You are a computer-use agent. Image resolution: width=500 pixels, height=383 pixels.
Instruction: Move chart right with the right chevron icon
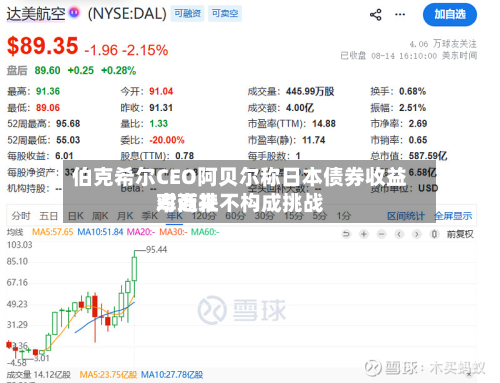(416, 234)
